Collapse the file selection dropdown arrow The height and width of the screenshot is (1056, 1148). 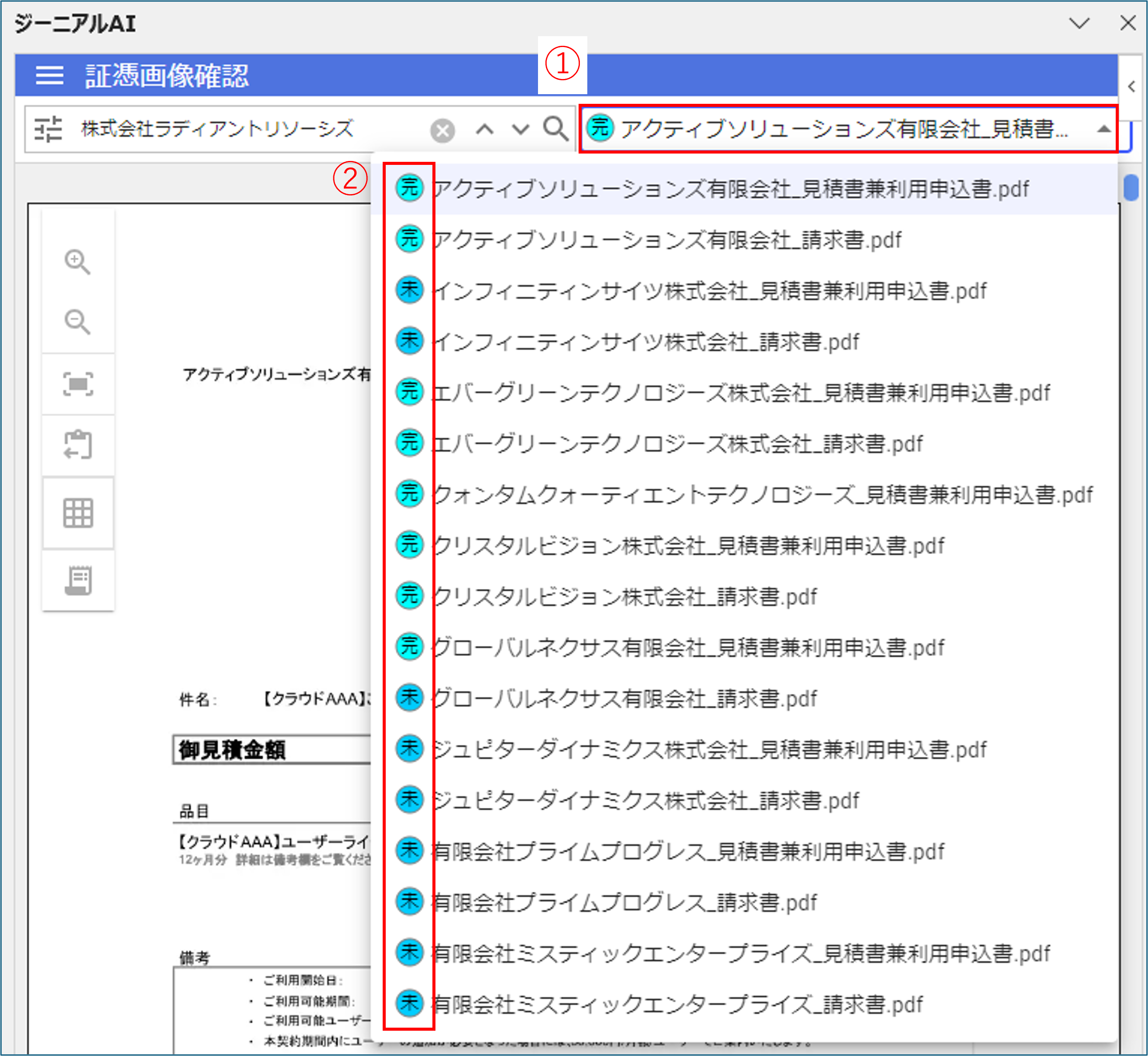pos(1103,129)
